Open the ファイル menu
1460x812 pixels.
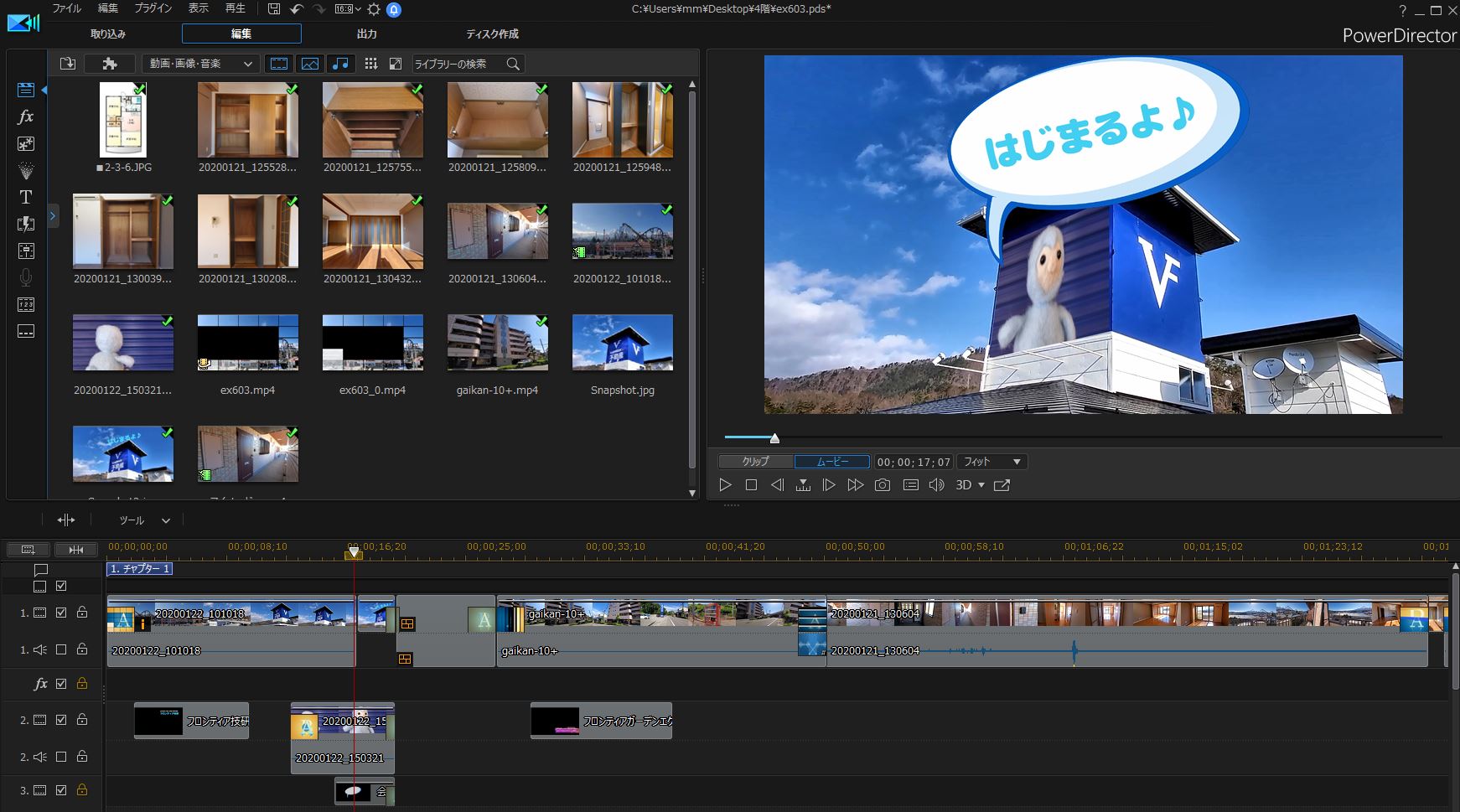(66, 8)
